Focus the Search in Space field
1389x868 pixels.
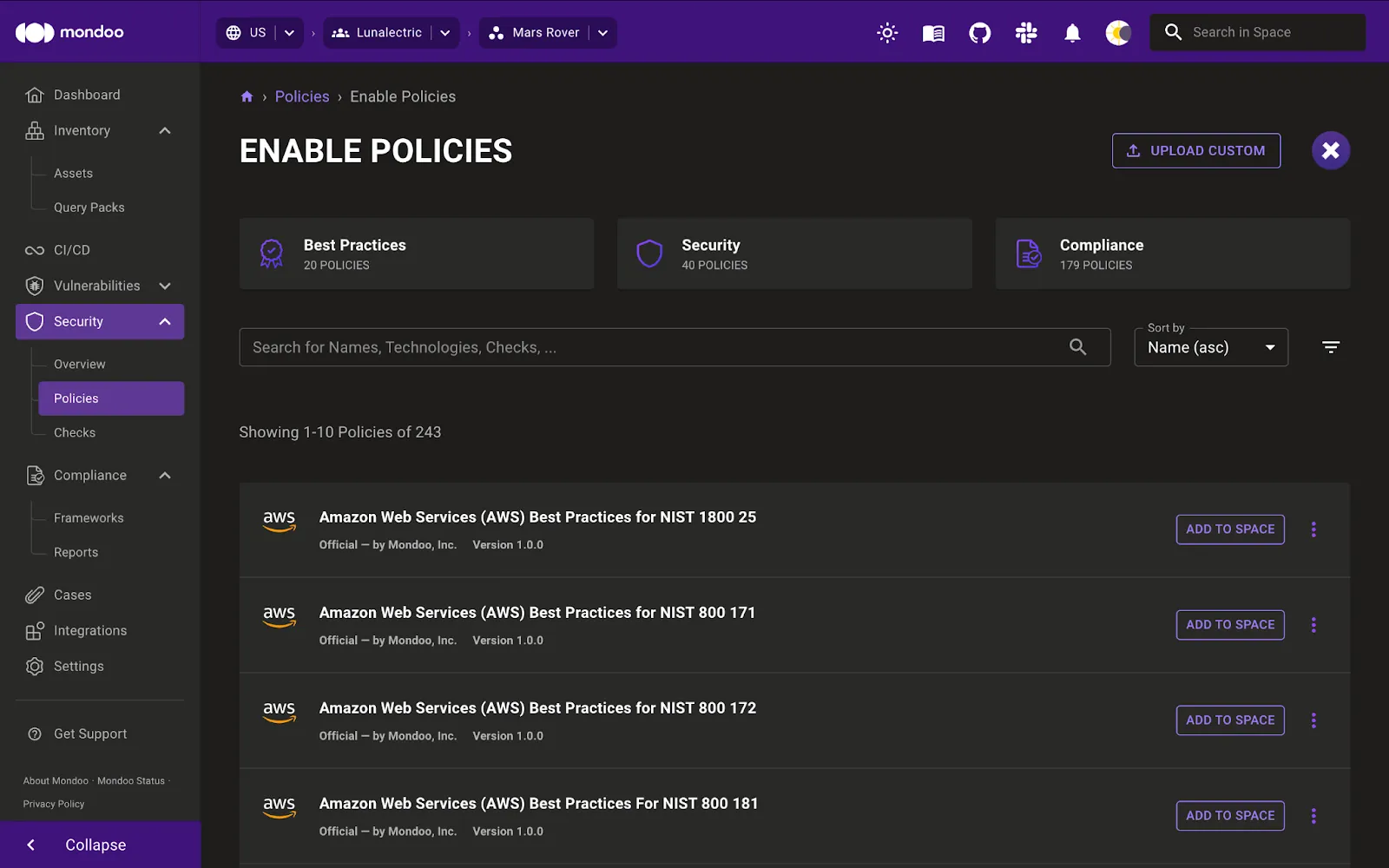tap(1258, 32)
